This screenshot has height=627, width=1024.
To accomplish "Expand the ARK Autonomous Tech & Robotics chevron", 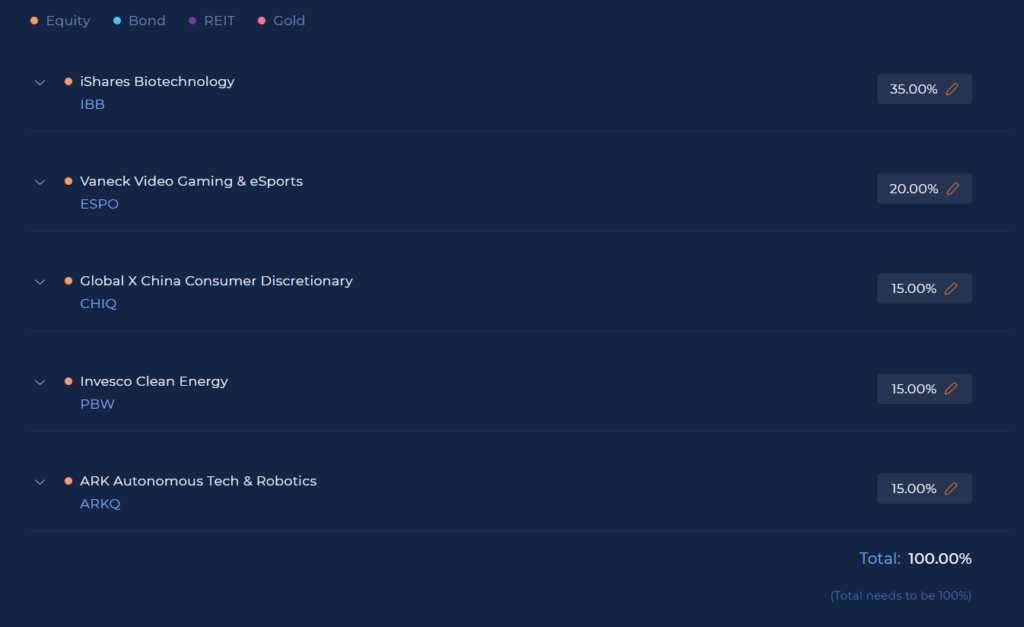I will click(x=40, y=482).
